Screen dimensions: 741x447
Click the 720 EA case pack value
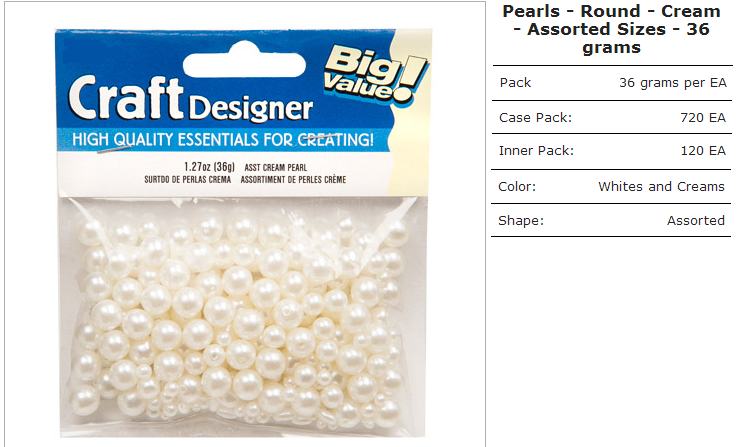coord(703,118)
